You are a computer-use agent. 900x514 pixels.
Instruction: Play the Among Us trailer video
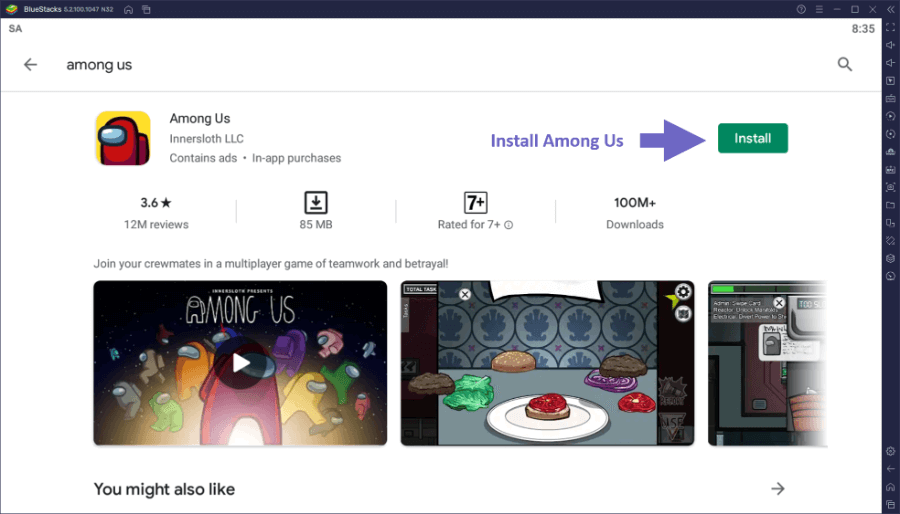click(240, 363)
